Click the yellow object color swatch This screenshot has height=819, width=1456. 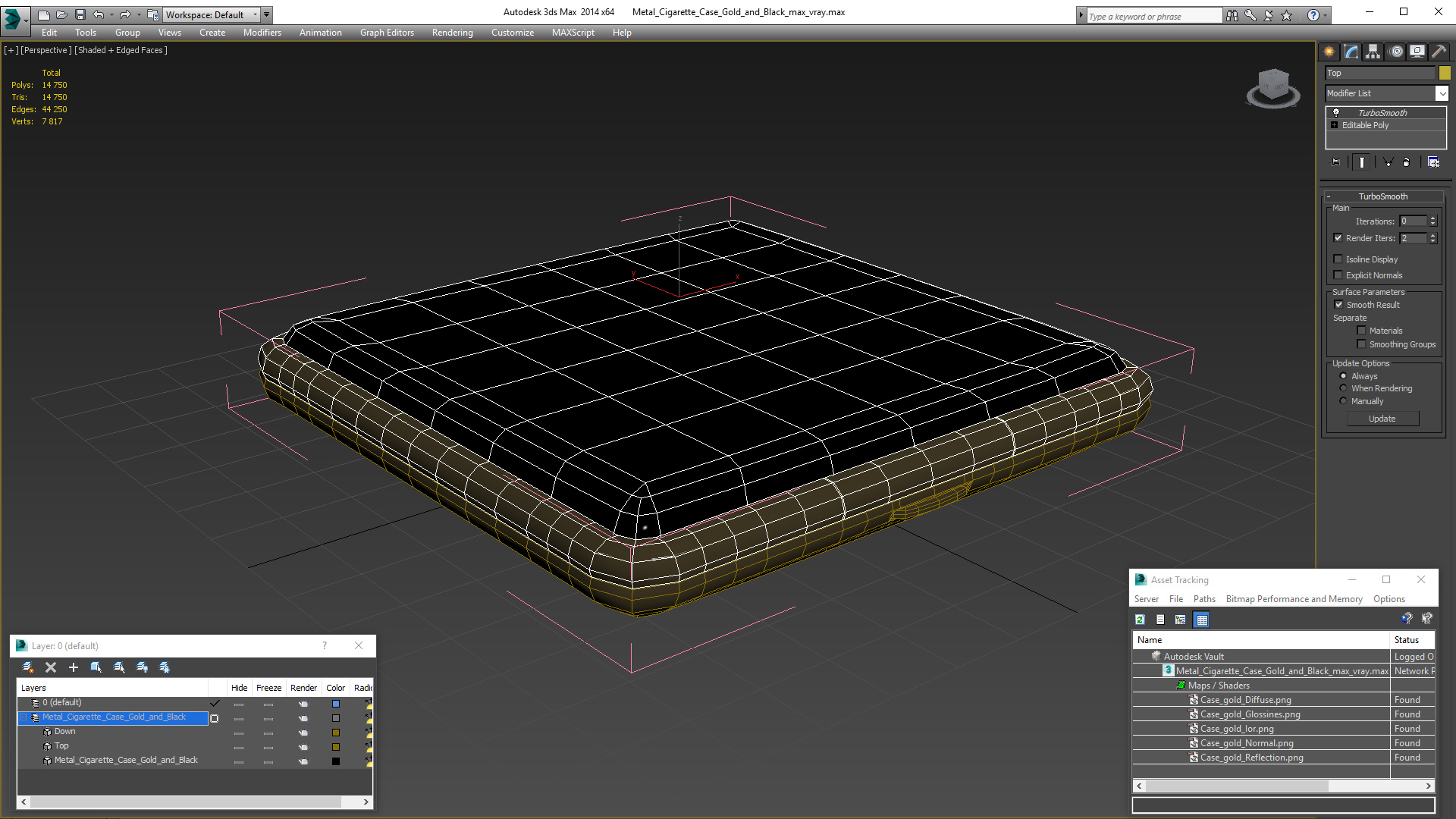tap(1445, 73)
